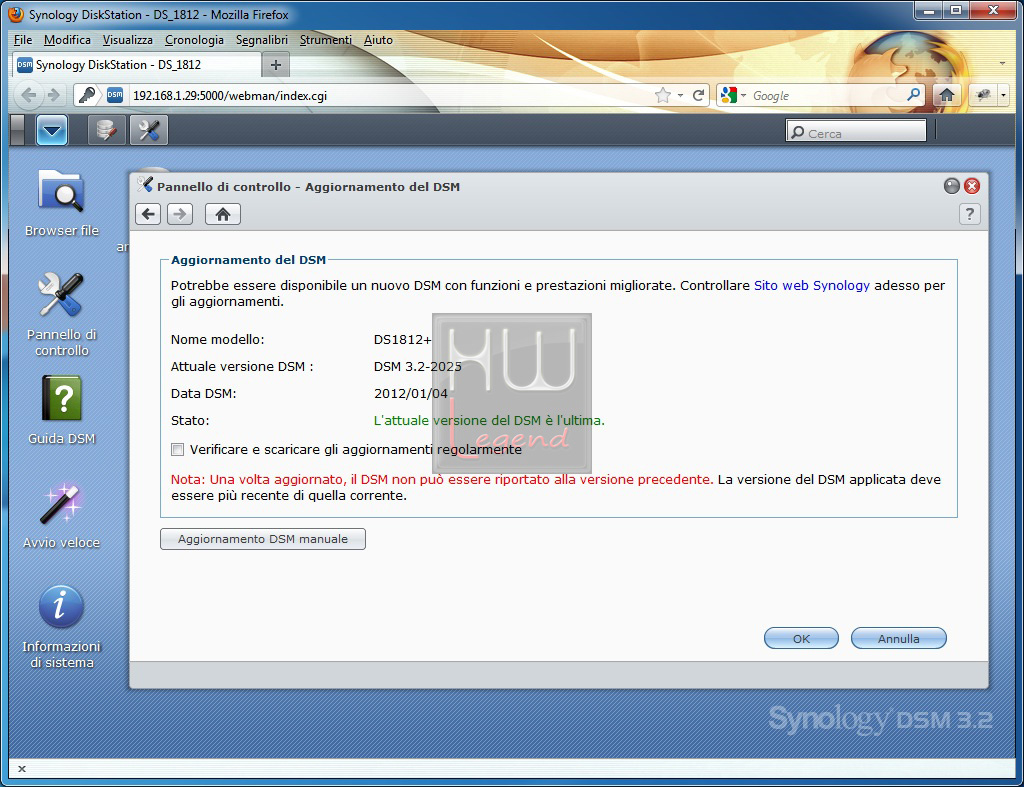The height and width of the screenshot is (787, 1024).
Task: Open the Strumenti menu
Action: (x=325, y=40)
